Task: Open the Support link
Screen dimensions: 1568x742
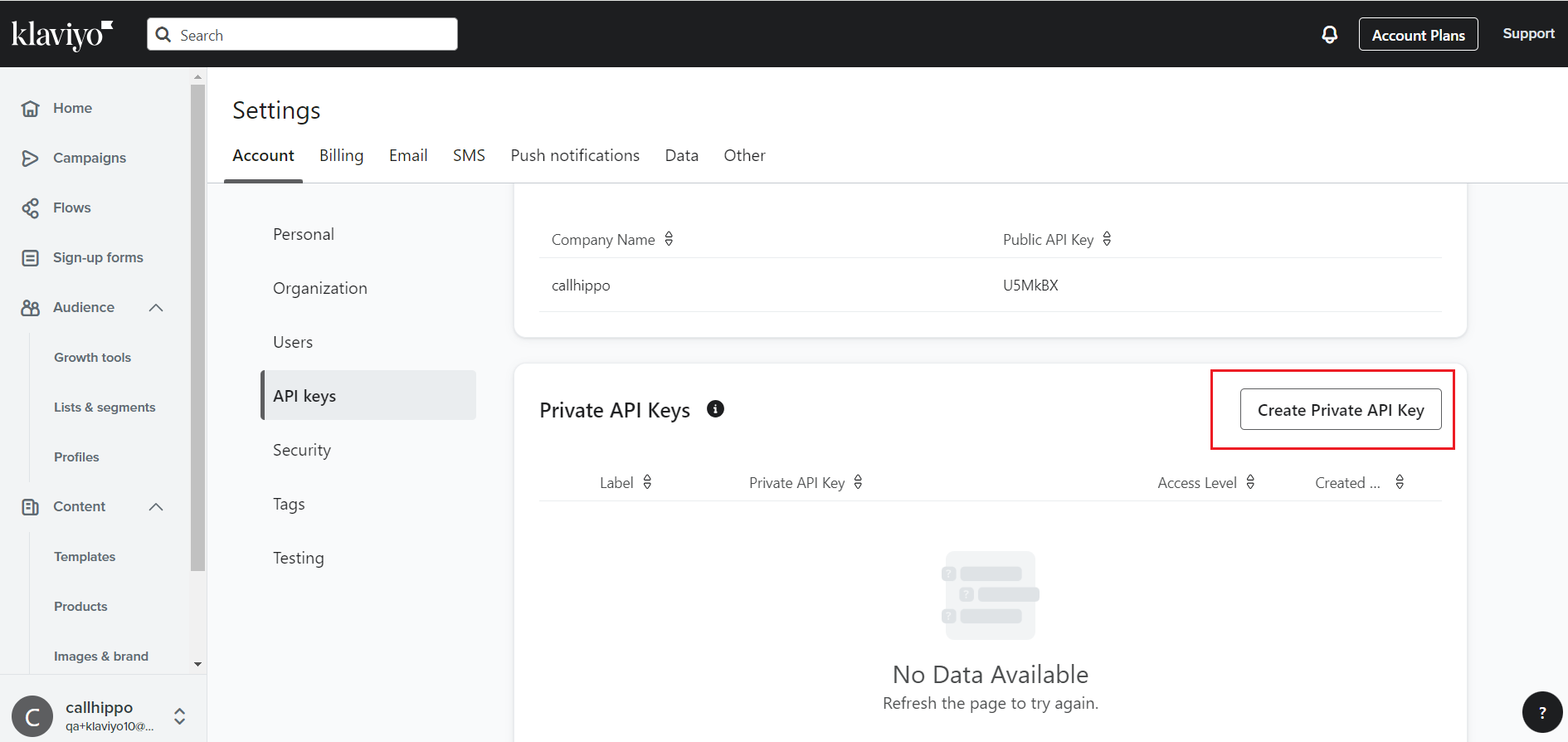Action: coord(1528,34)
